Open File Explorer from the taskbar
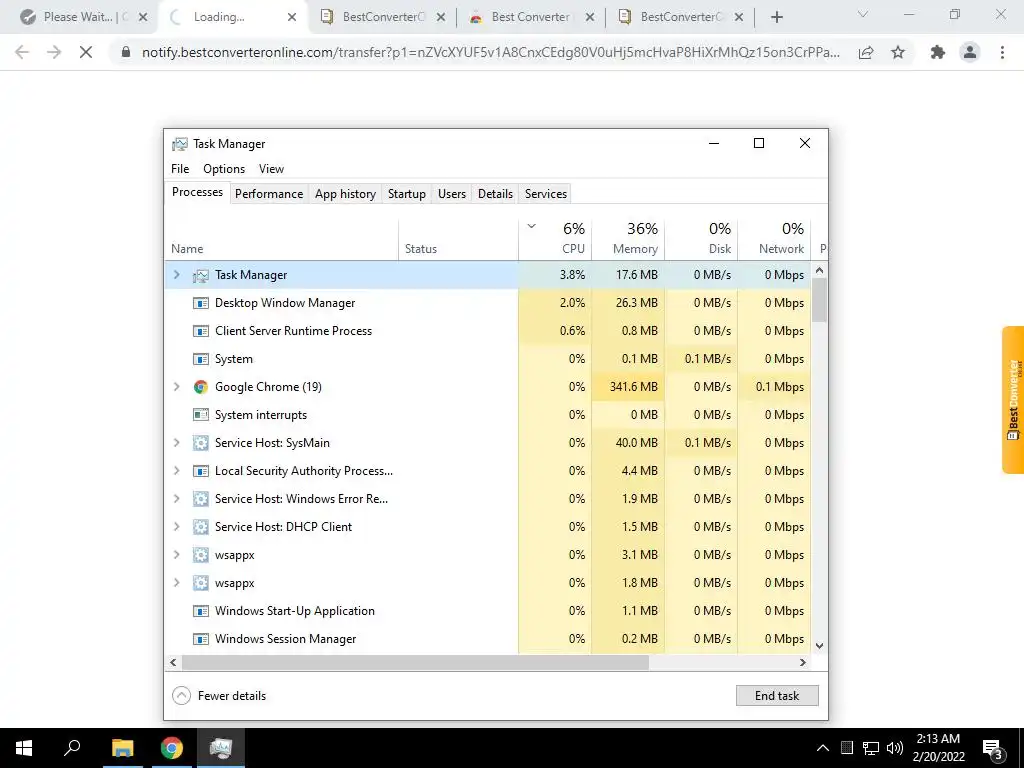The width and height of the screenshot is (1024, 768). (x=122, y=748)
